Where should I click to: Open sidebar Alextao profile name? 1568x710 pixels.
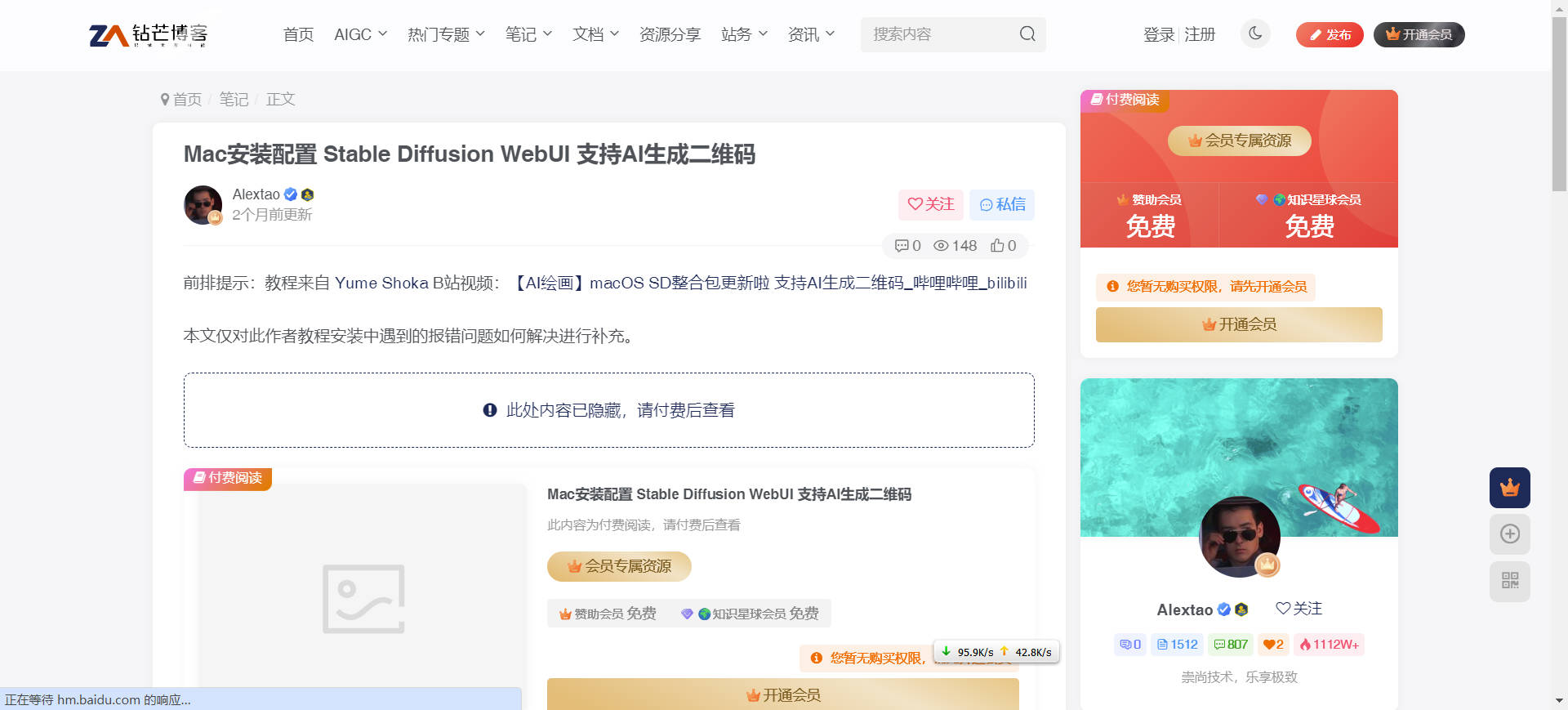[1184, 610]
